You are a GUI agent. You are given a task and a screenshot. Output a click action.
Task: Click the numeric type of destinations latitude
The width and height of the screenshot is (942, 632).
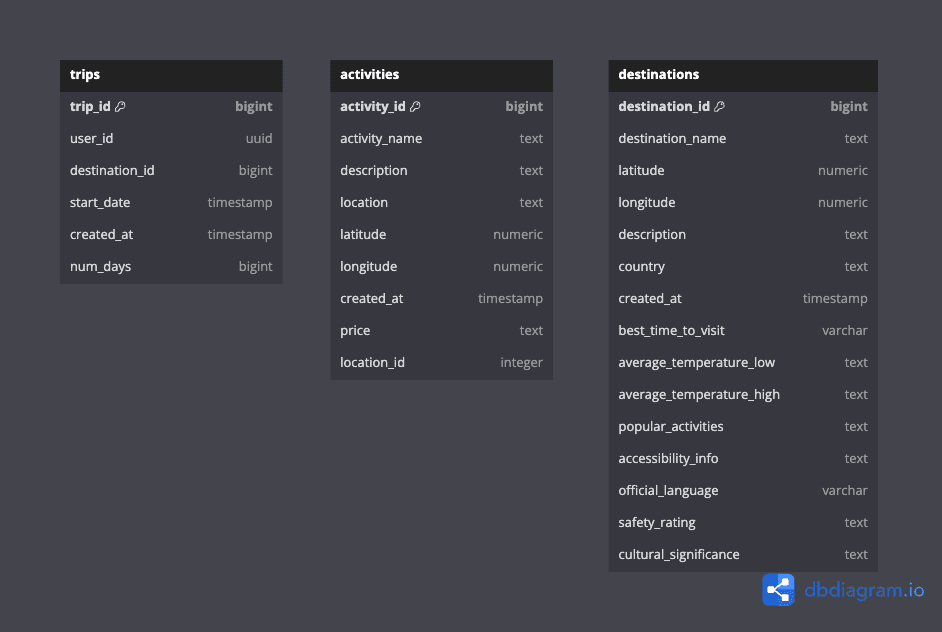(x=843, y=171)
